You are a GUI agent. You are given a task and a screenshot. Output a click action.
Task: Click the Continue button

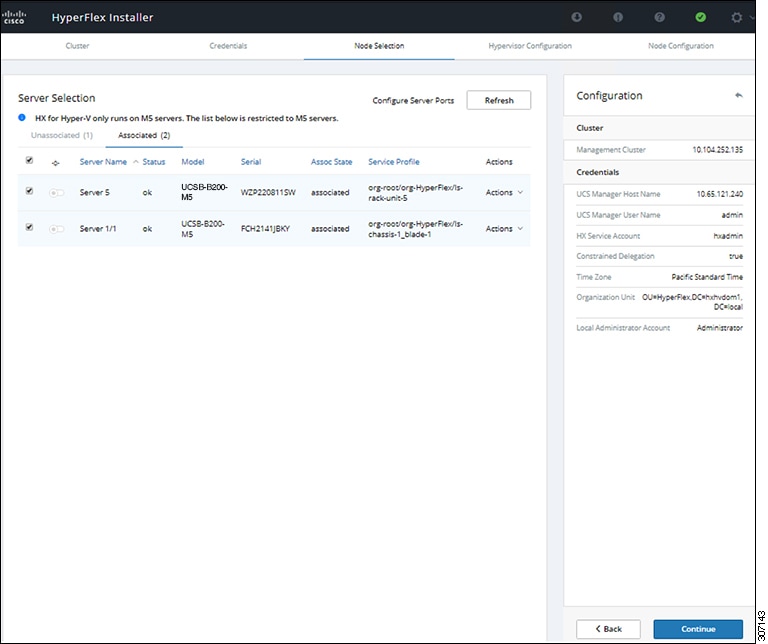pyautogui.click(x=698, y=628)
